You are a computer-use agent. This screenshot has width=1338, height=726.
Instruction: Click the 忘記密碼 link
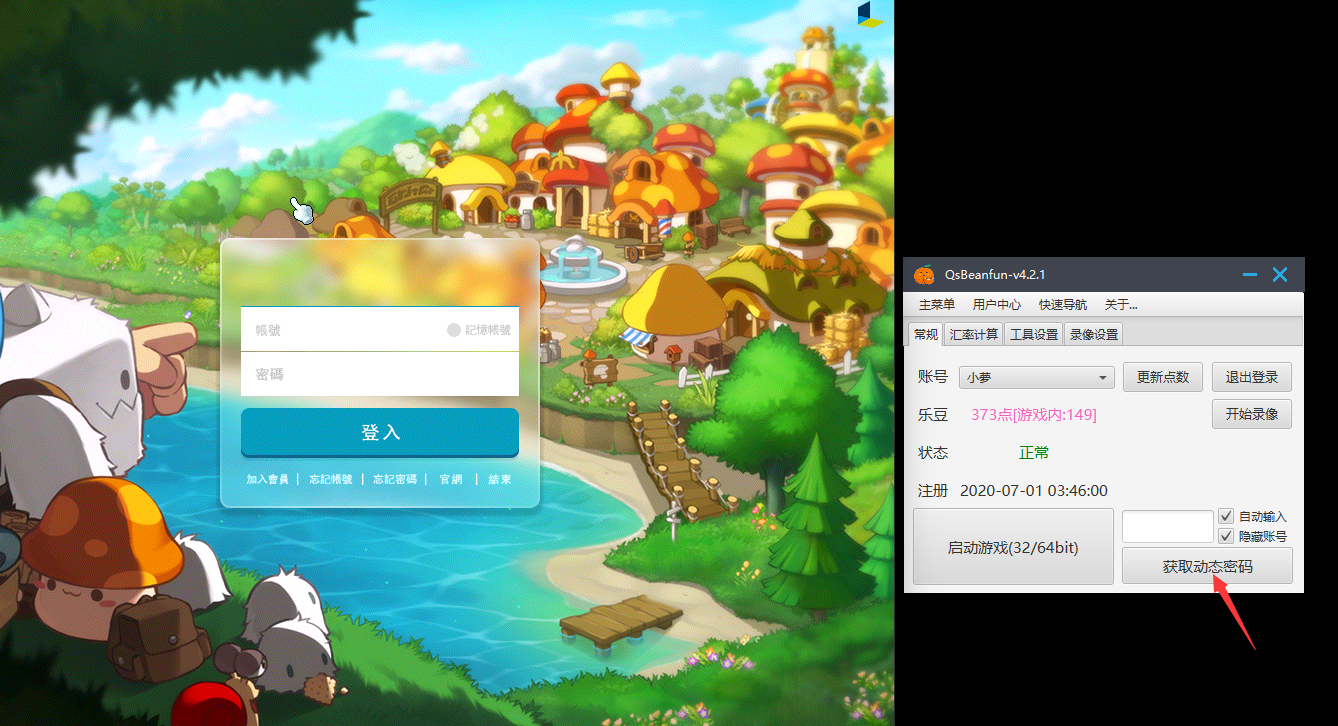394,480
